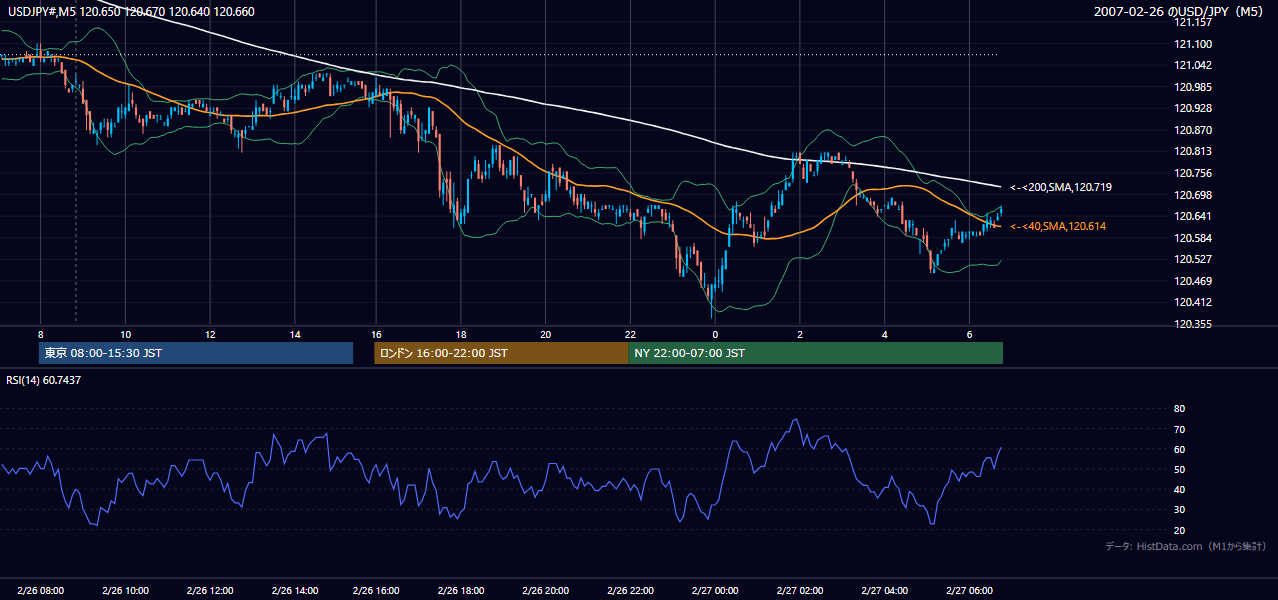Click the 120.928 price axis label
This screenshot has width=1278, height=600.
tap(1193, 108)
